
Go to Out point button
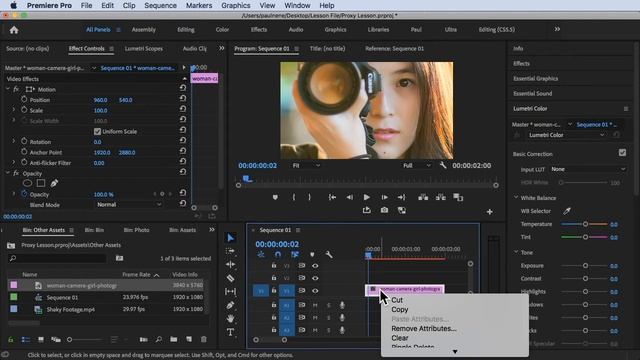[x=402, y=197]
